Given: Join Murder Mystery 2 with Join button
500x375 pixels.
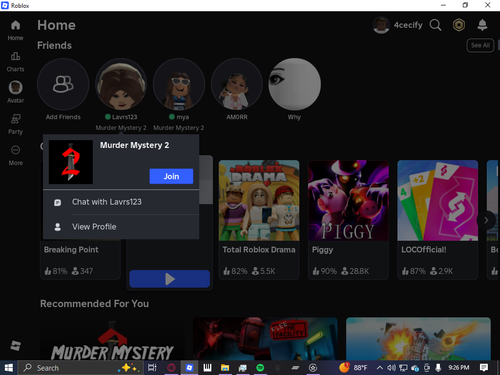Looking at the screenshot, I should coord(171,176).
